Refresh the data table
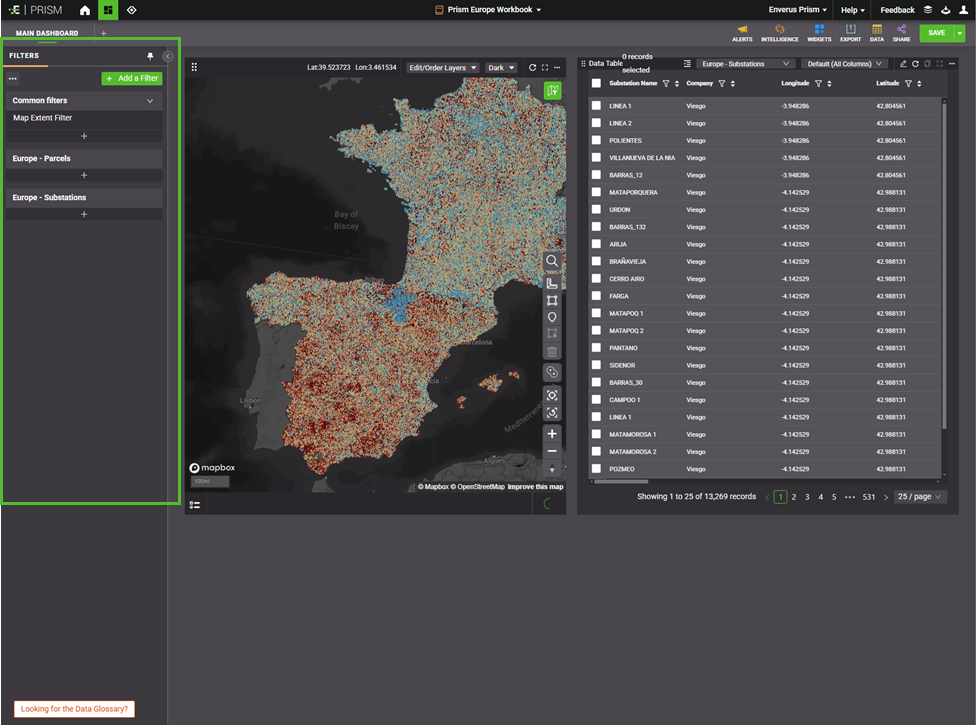976x725 pixels. click(x=915, y=63)
